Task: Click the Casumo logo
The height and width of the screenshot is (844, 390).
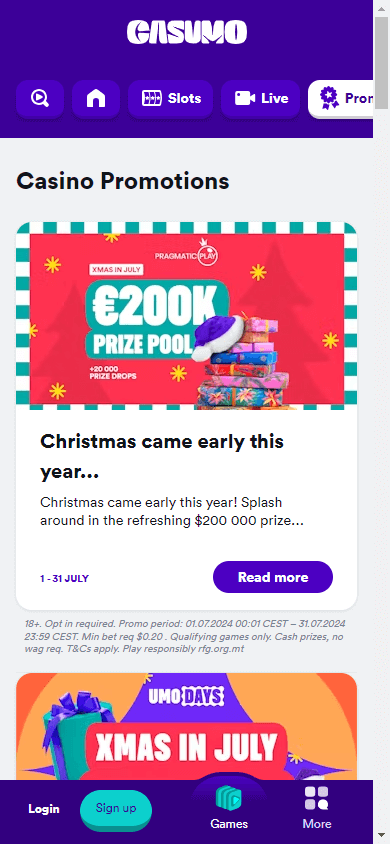Action: coord(187,32)
